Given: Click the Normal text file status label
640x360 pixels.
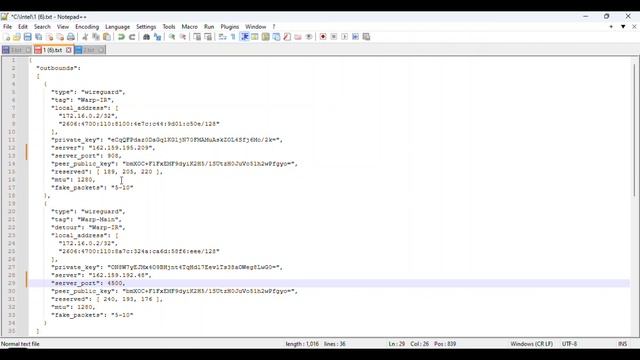Looking at the screenshot, I should [x=20, y=344].
